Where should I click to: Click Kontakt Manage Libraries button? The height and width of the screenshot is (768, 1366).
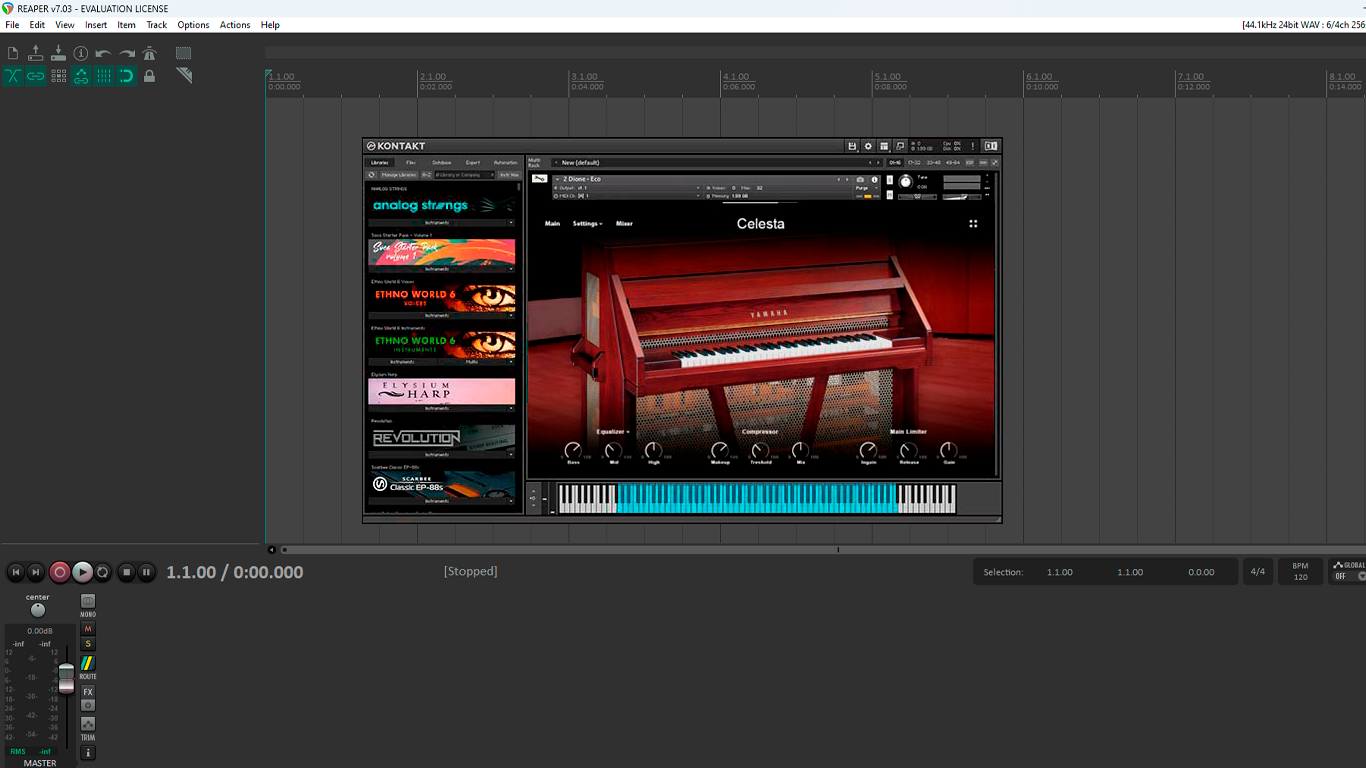click(x=398, y=175)
